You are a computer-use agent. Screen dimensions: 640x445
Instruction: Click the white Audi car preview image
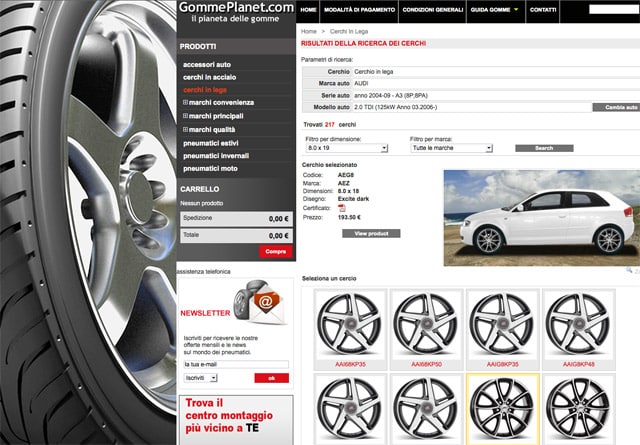(x=542, y=218)
